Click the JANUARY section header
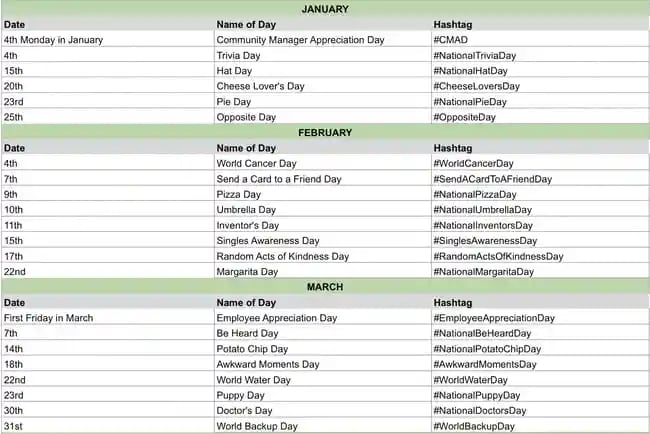The height and width of the screenshot is (434, 650). click(325, 9)
